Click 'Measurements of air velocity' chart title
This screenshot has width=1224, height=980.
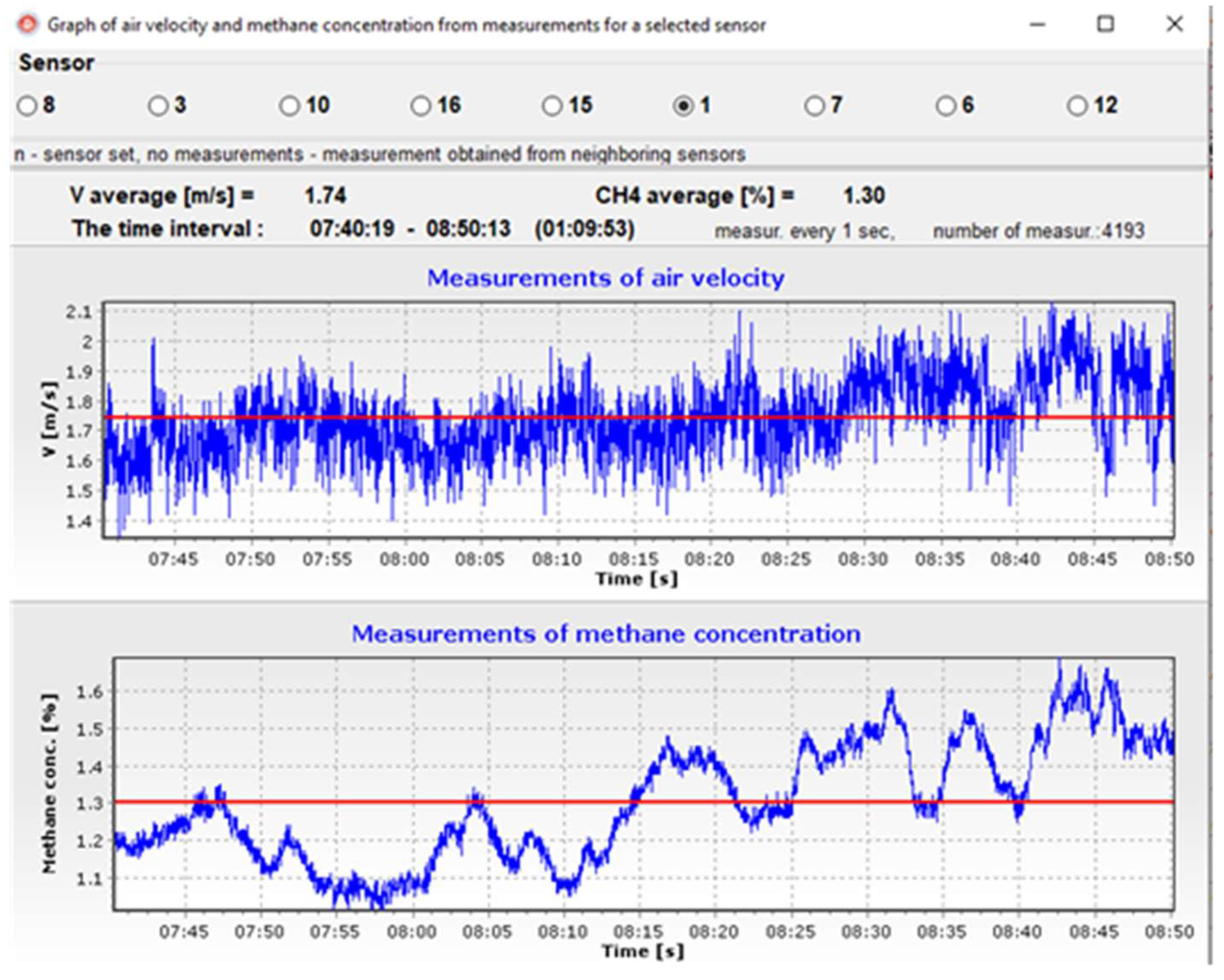[605, 279]
